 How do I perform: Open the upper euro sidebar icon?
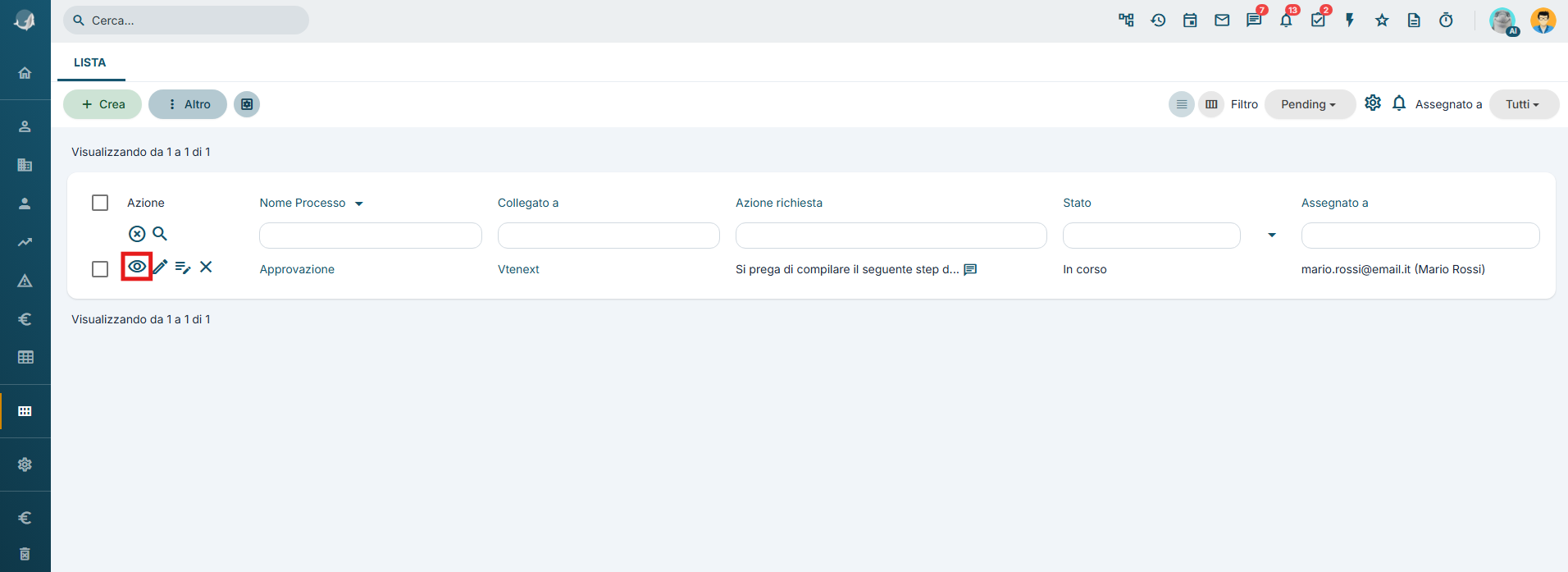click(25, 319)
